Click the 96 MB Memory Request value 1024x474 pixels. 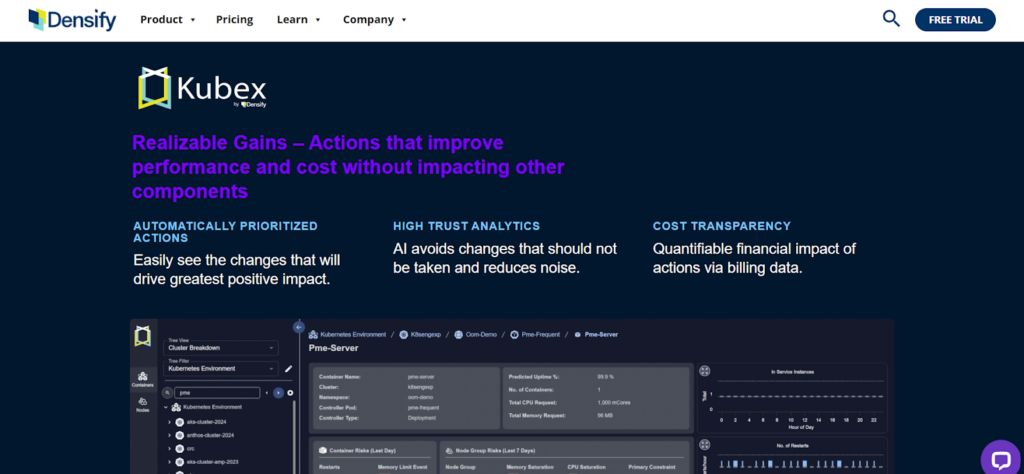click(604, 415)
